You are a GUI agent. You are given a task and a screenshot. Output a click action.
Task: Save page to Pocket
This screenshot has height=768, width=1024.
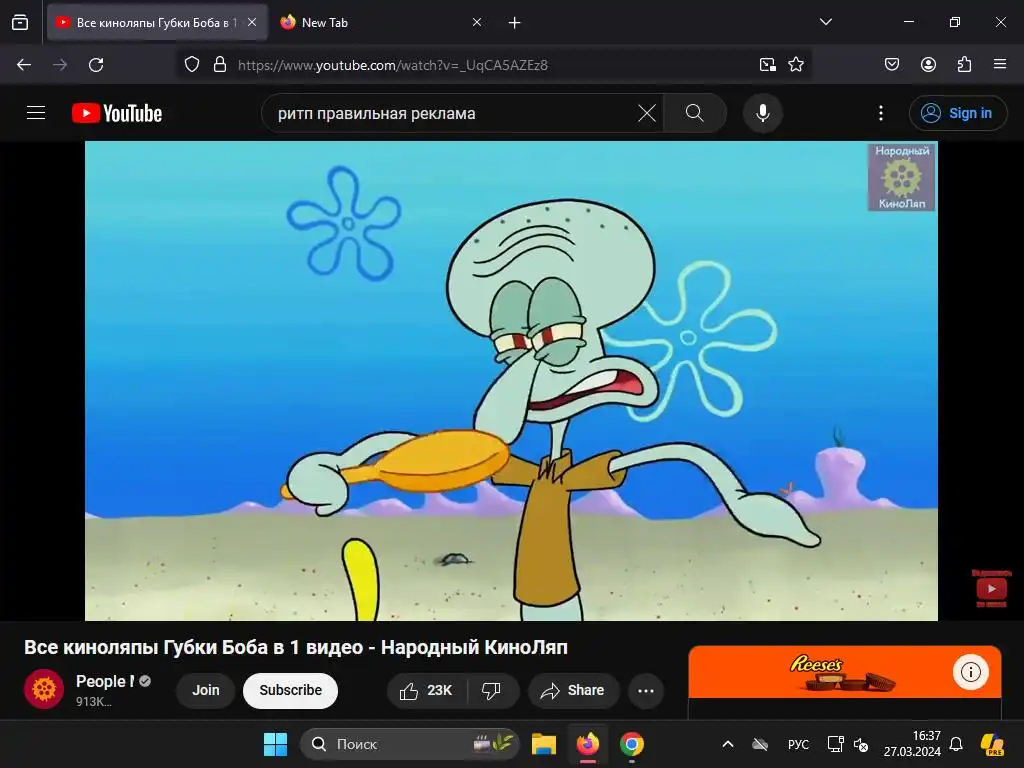[891, 65]
